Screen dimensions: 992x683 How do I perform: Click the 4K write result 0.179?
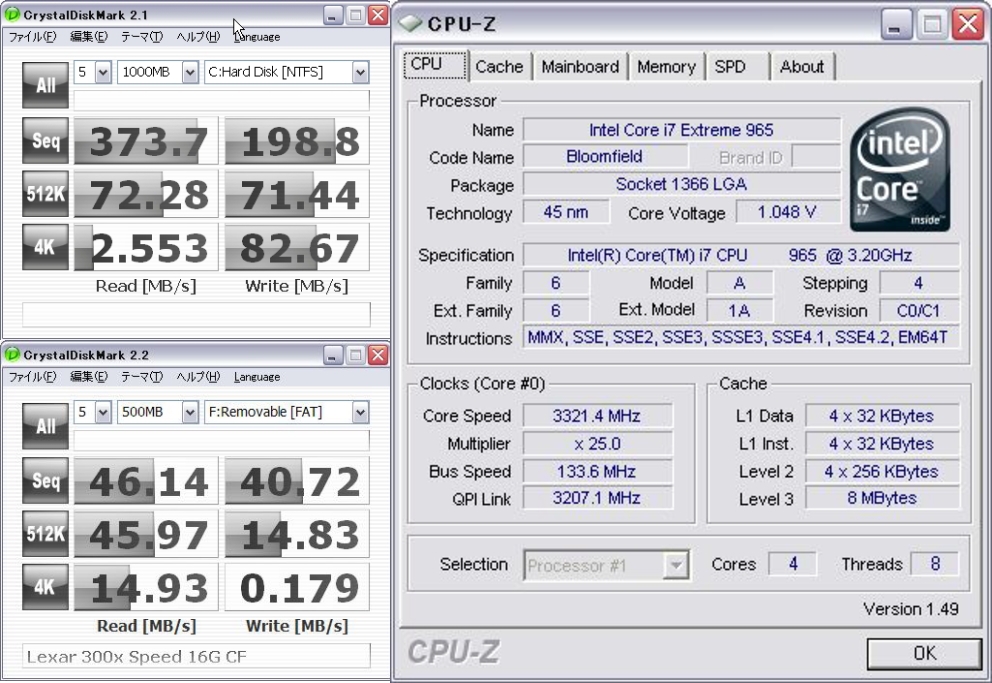click(297, 587)
